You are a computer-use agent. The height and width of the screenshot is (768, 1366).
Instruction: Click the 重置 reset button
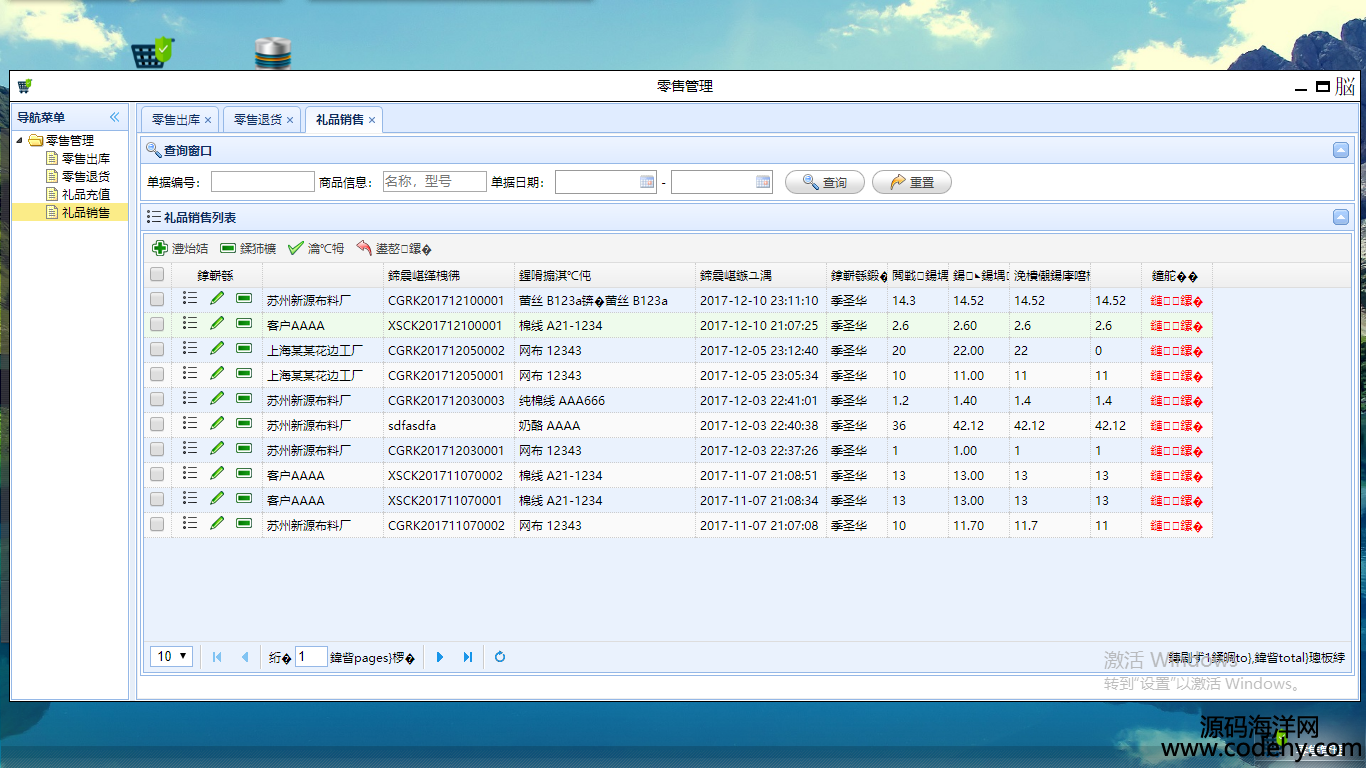(911, 182)
